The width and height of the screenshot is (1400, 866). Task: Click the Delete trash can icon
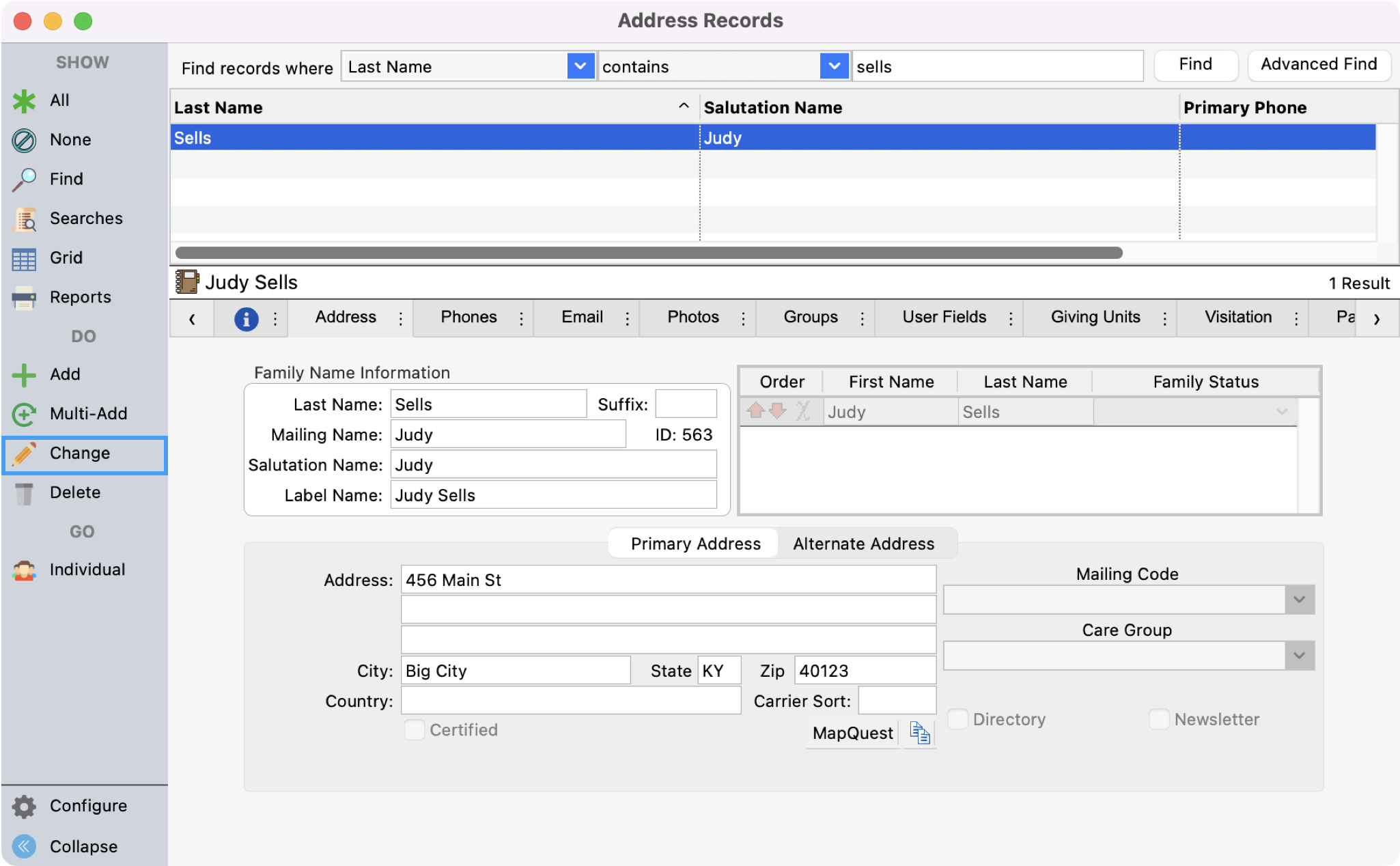click(24, 493)
